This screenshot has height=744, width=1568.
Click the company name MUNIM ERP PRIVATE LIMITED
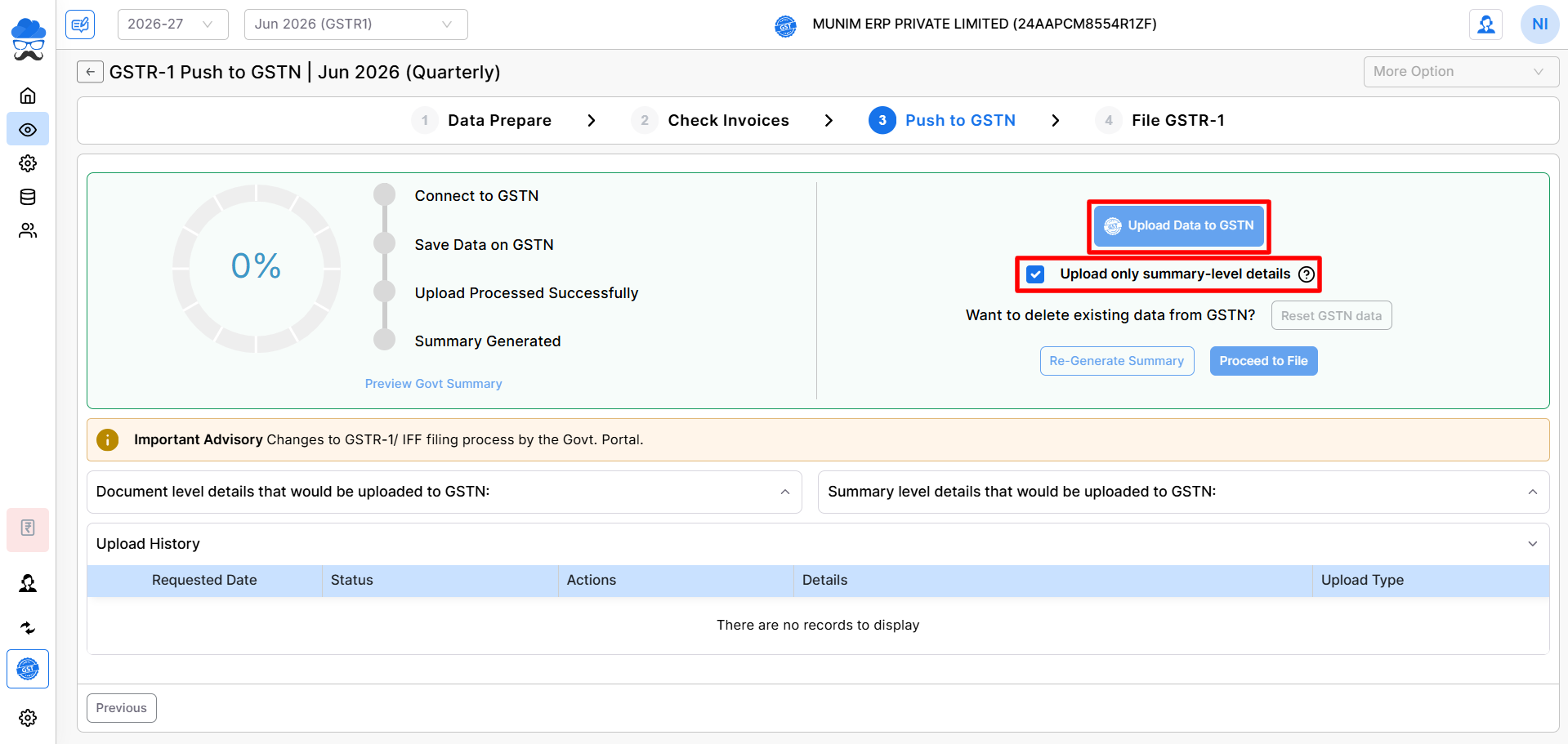tap(985, 25)
